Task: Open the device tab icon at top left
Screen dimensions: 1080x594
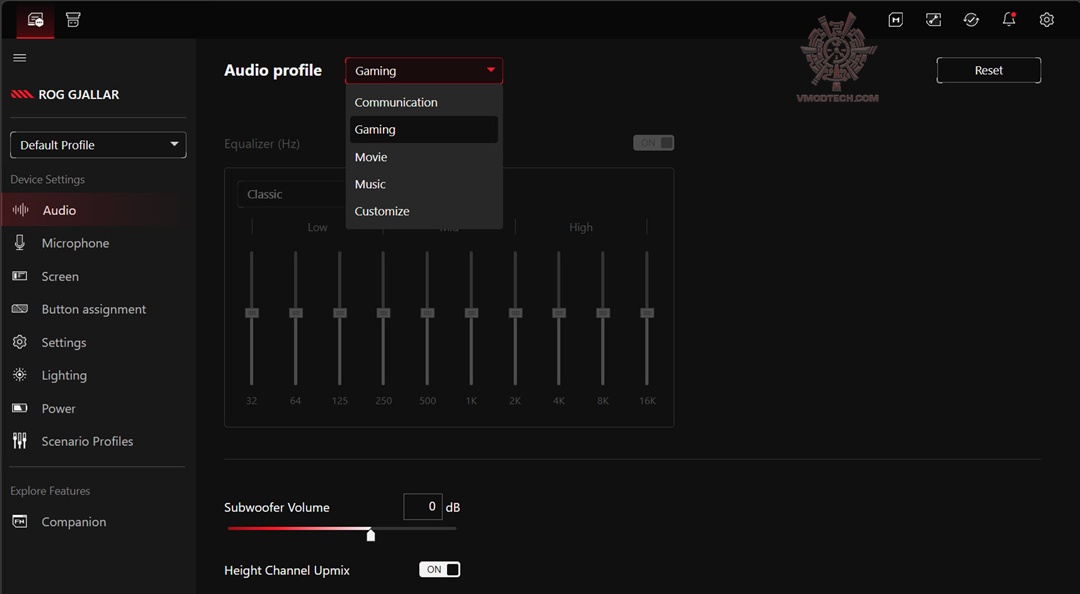Action: [x=35, y=19]
